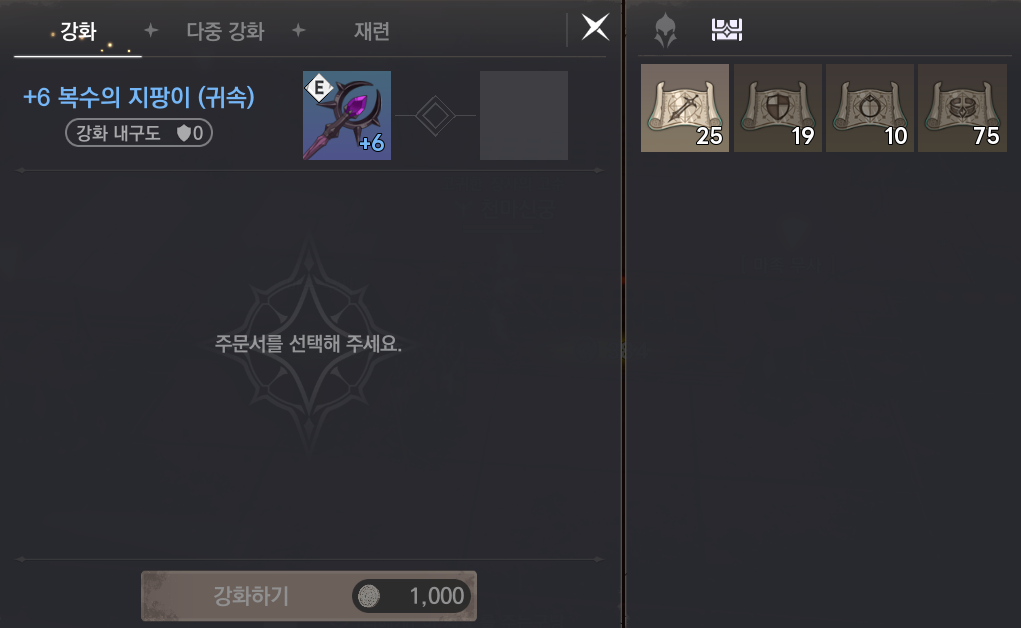Image resolution: width=1021 pixels, height=628 pixels.
Task: Open the helmet equipment tab icon
Action: pos(665,31)
